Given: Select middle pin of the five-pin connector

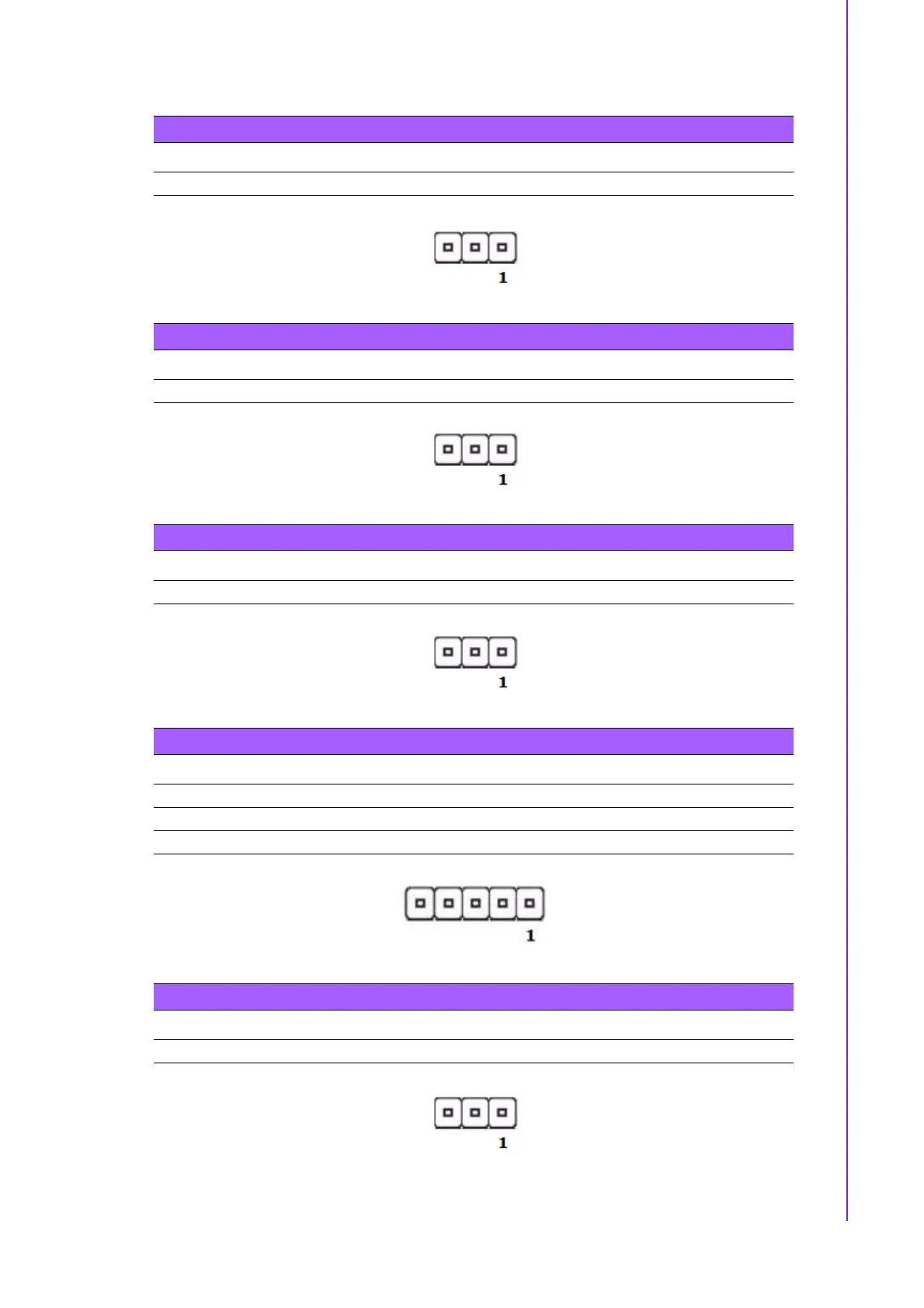Looking at the screenshot, I should pyautogui.click(x=475, y=903).
